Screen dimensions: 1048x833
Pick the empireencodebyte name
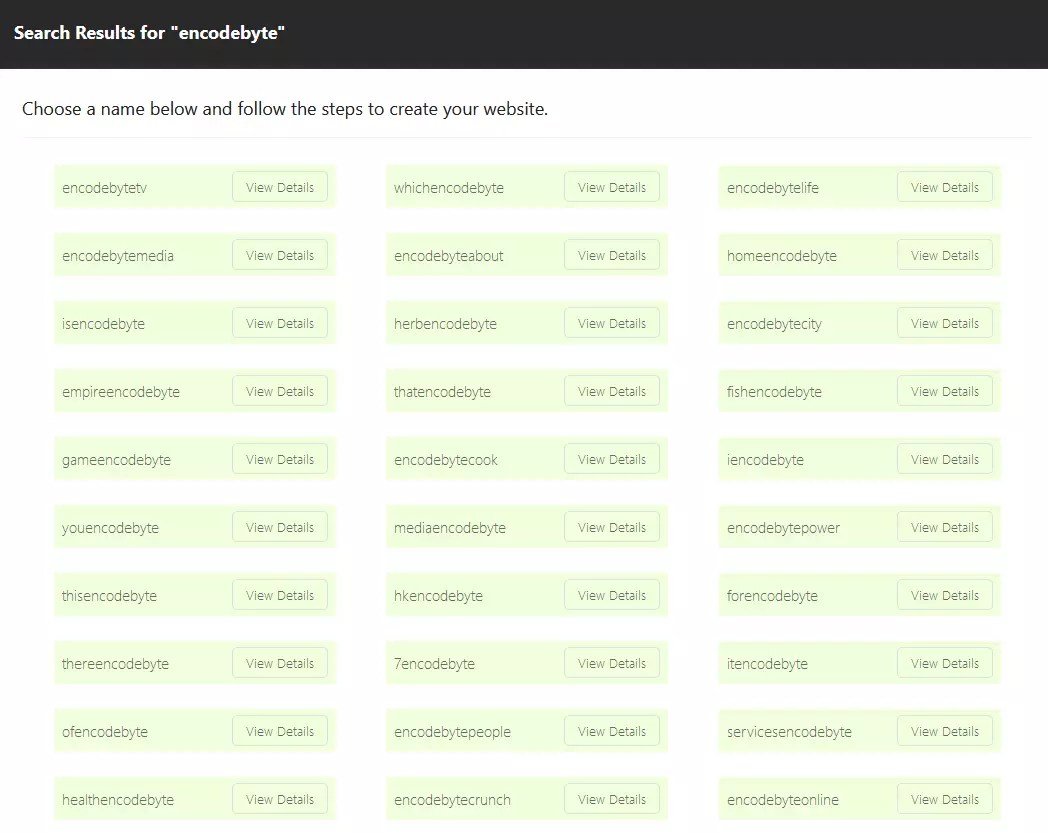click(x=120, y=392)
